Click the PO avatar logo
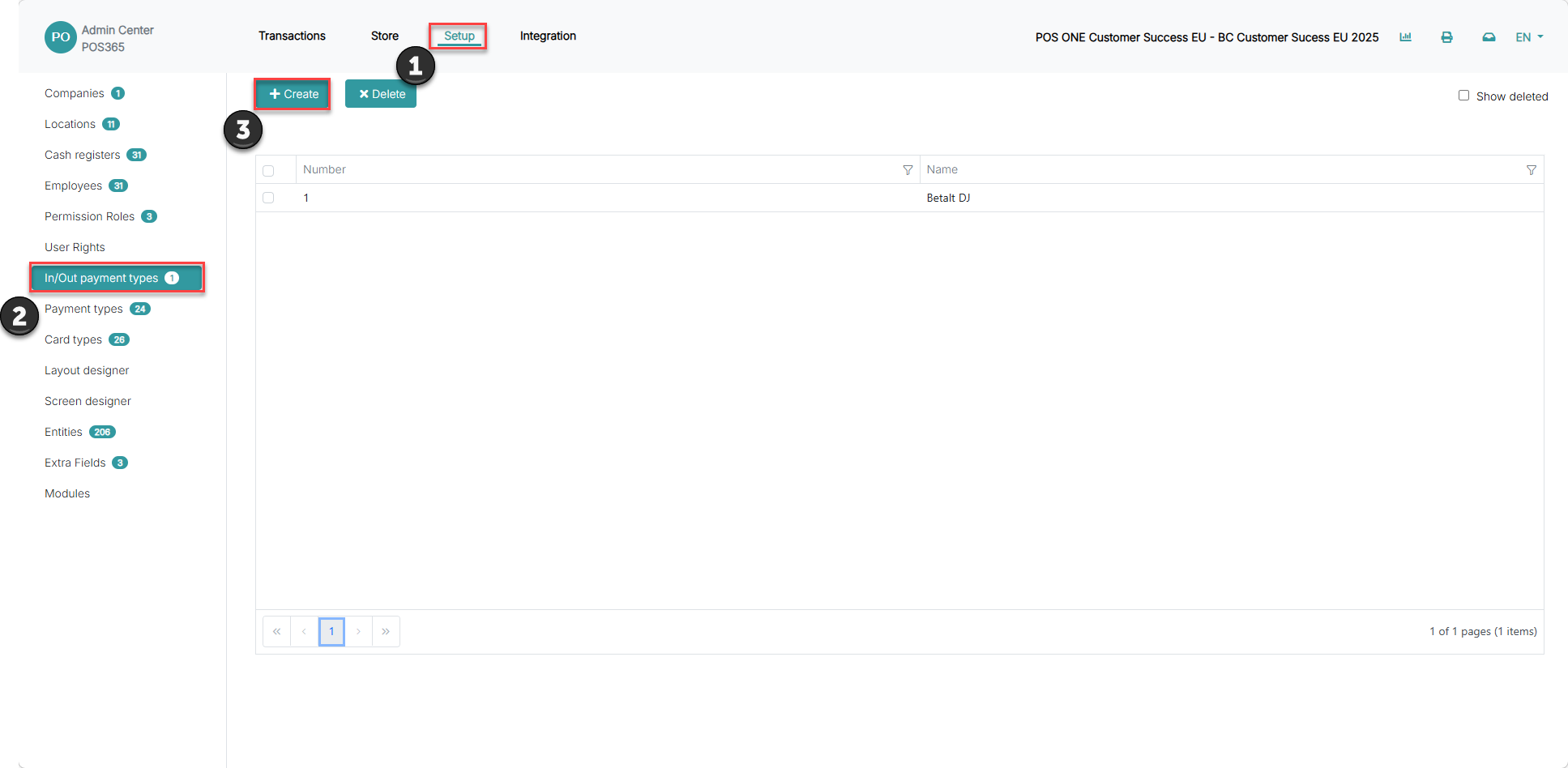The image size is (1568, 768). (61, 37)
